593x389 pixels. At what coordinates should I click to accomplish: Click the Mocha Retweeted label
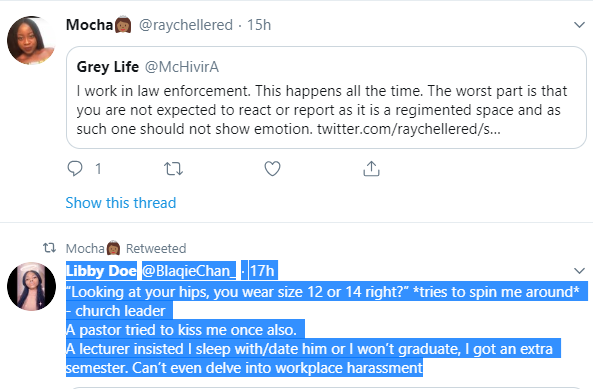pos(126,248)
